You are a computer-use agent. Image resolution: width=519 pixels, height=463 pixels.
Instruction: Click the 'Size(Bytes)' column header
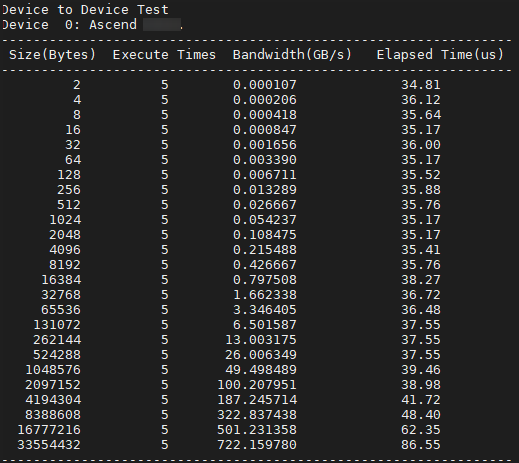pos(52,55)
